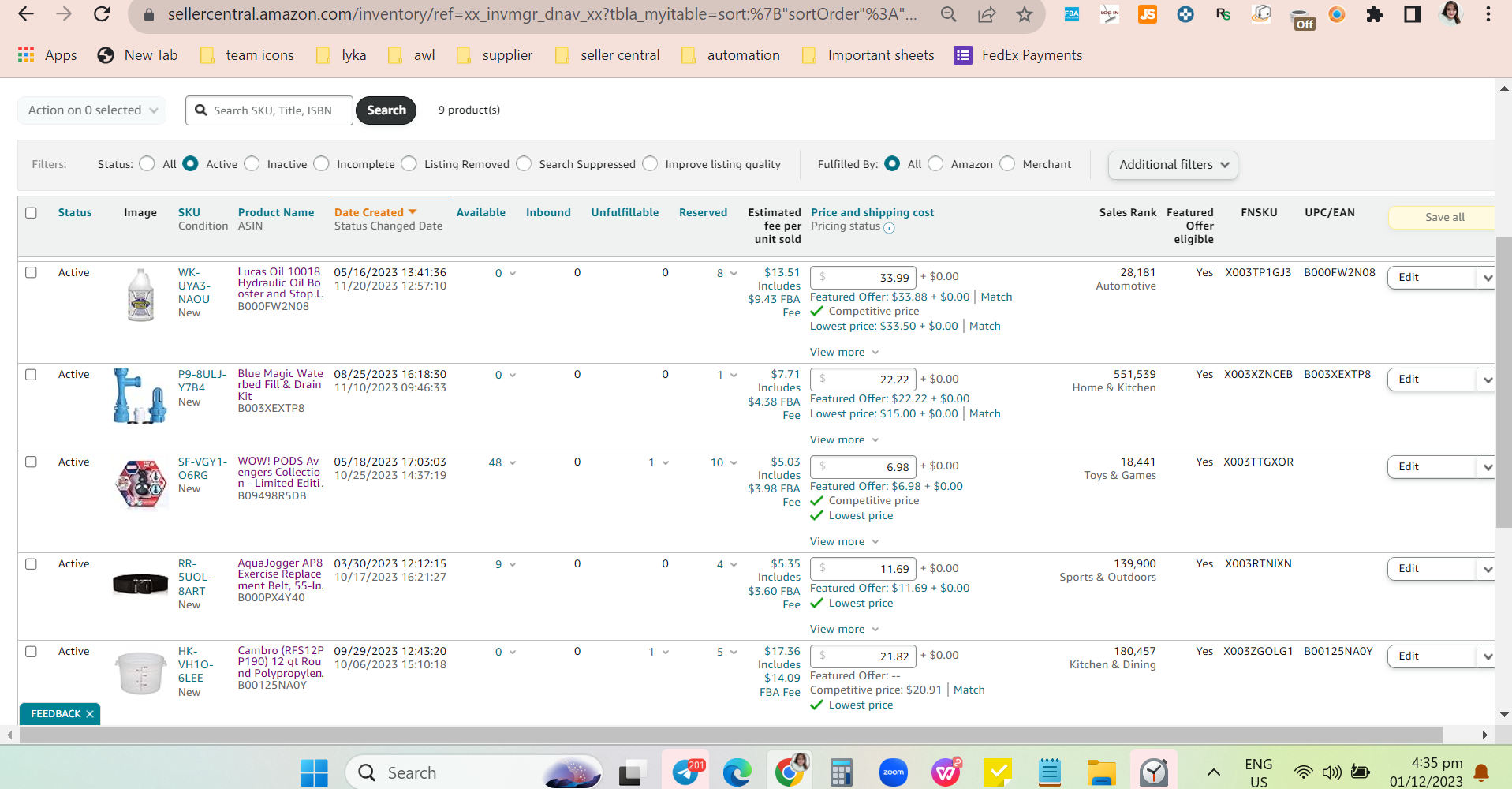Screen dimensions: 1512x789
Task: Check the Lucas Oil 10018 row checkbox
Action: point(31,273)
